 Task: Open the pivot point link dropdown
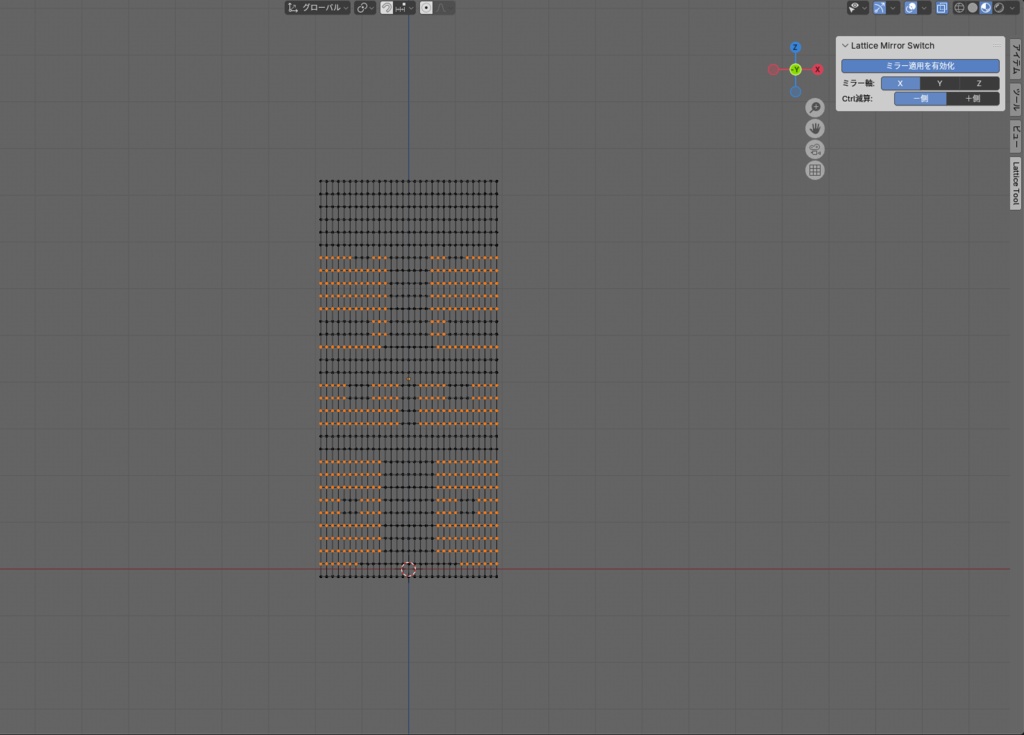click(x=365, y=8)
